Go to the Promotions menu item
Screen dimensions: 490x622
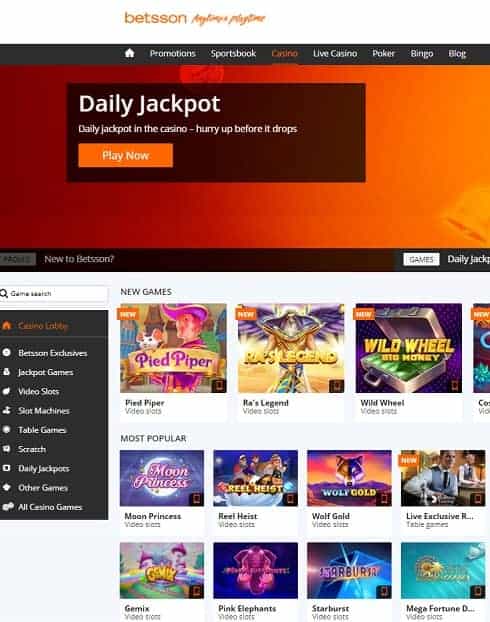(x=173, y=54)
